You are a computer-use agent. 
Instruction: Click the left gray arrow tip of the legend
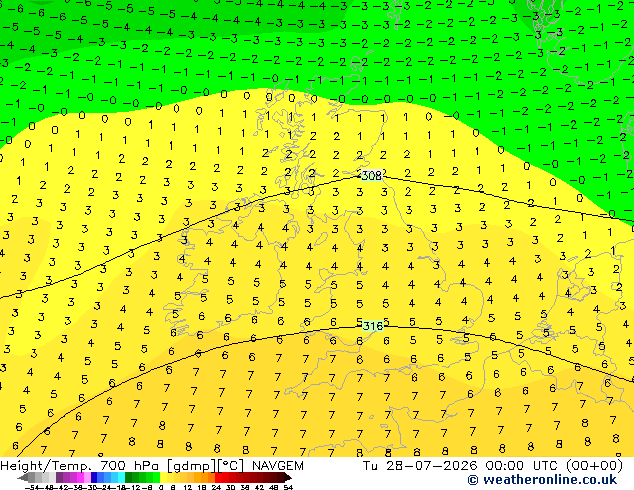pyautogui.click(x=22, y=477)
